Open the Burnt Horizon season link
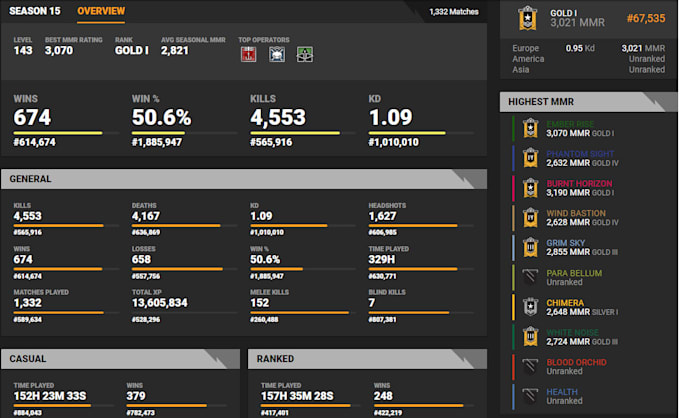 coord(579,183)
